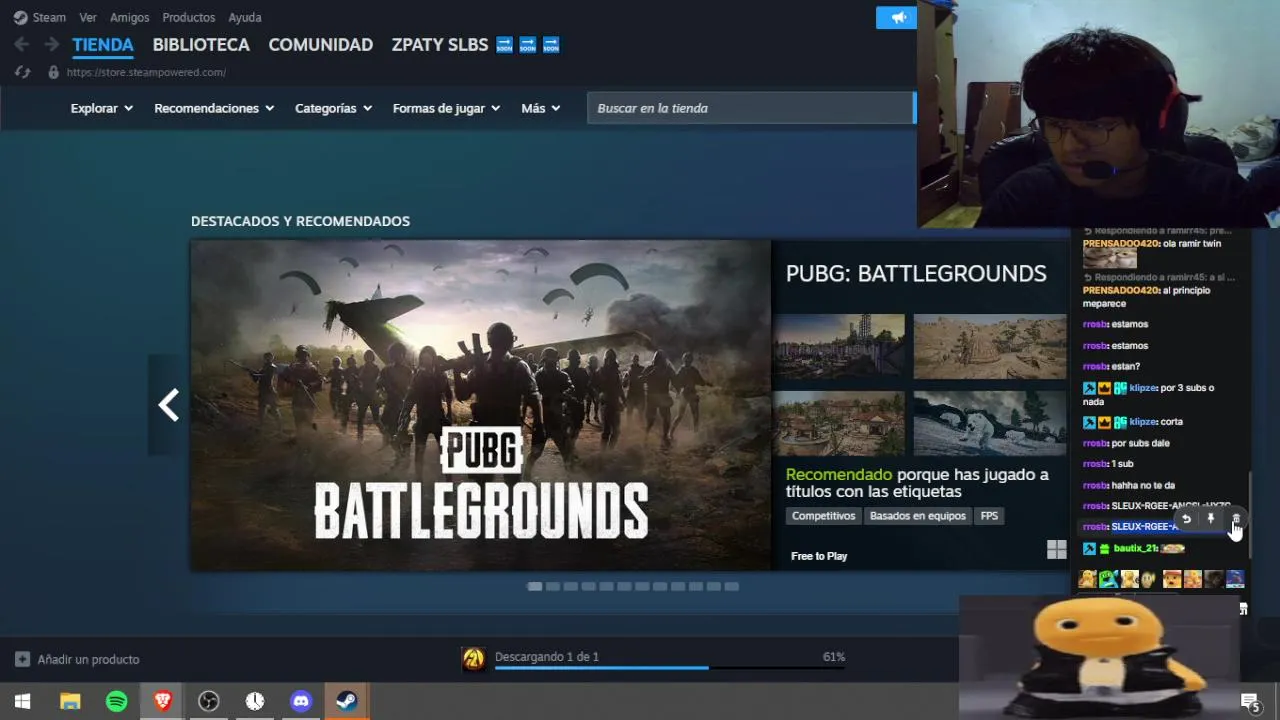Image resolution: width=1280 pixels, height=720 pixels.
Task: Open OBS Studio from the taskbar
Action: pyautogui.click(x=208, y=701)
